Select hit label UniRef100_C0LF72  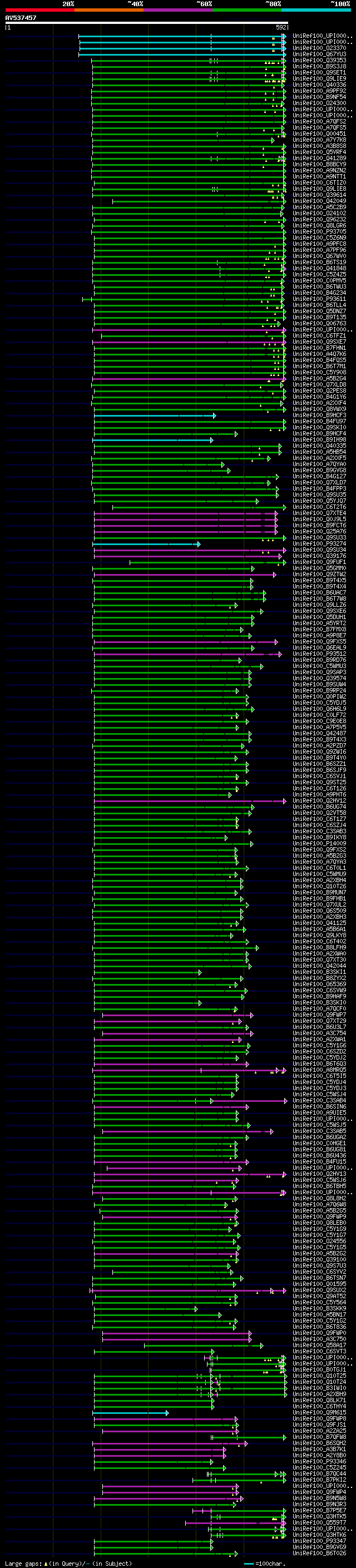(319, 715)
